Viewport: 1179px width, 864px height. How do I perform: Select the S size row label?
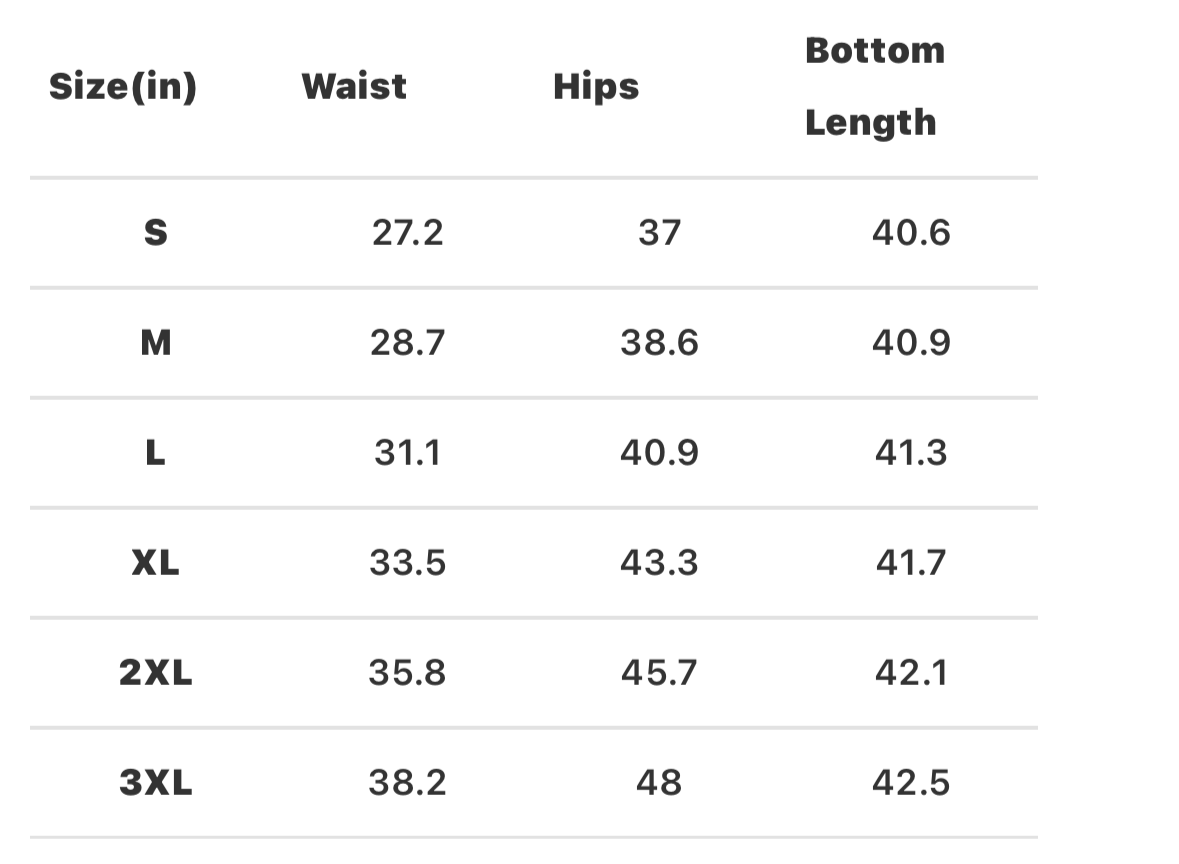[156, 233]
